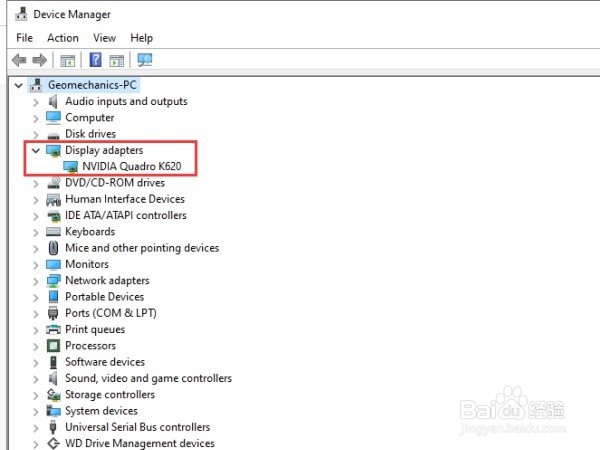
Task: Click the Processors chip icon
Action: click(x=53, y=346)
